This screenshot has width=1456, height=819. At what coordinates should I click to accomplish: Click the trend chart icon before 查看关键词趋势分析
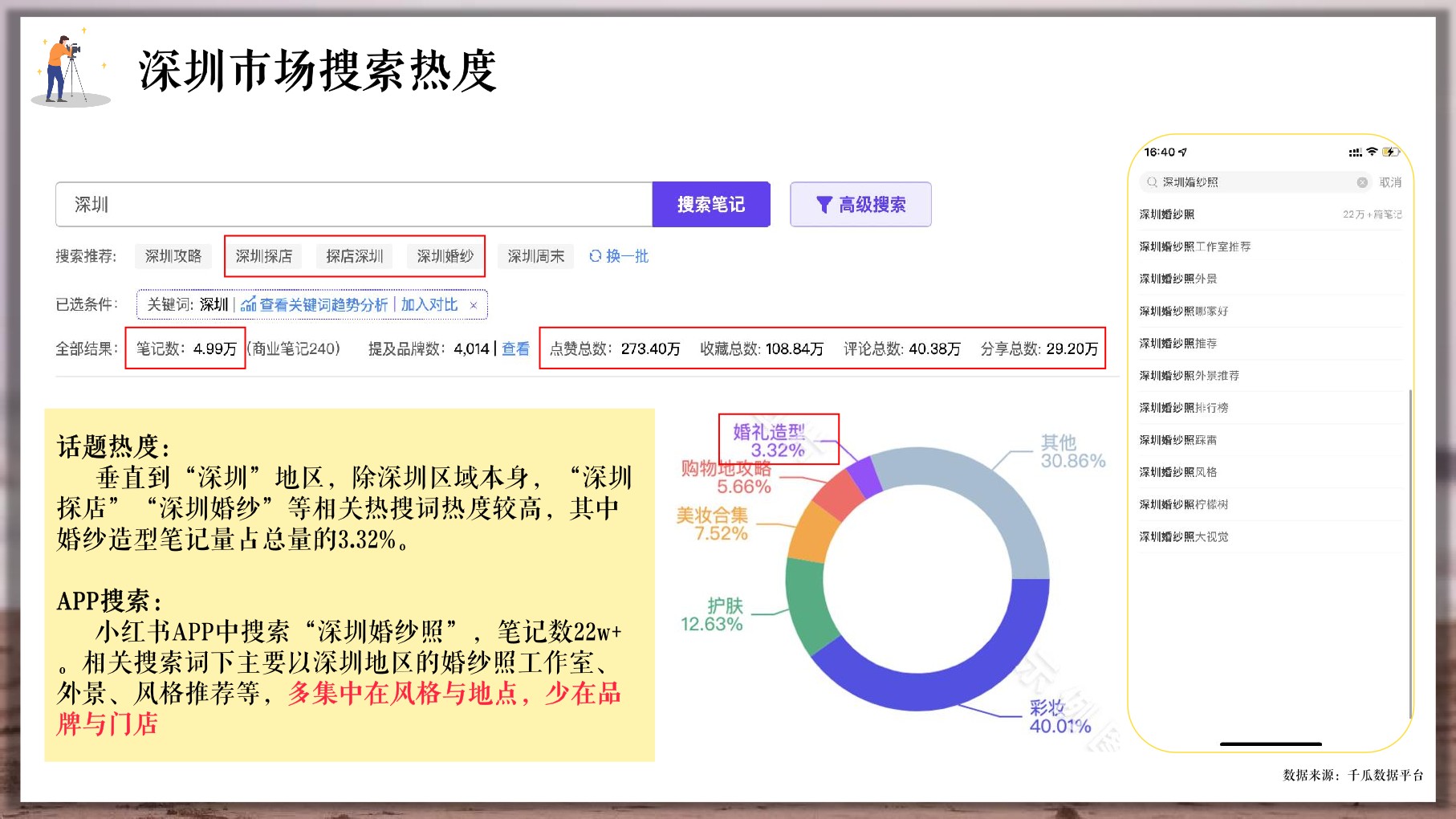[249, 305]
